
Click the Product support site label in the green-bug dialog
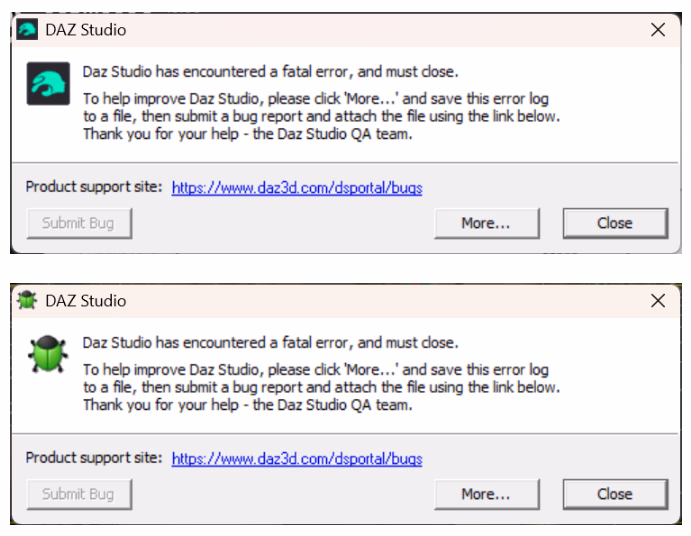93,458
